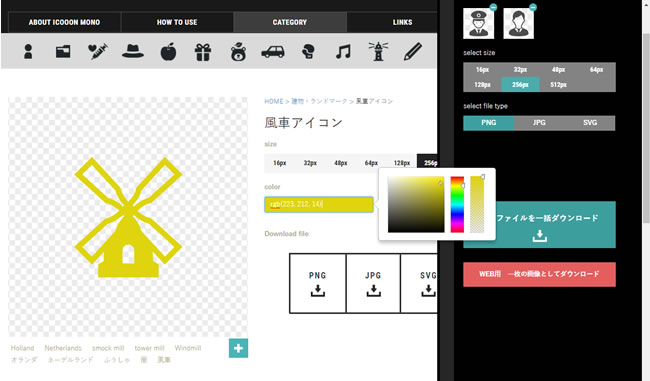650x381 pixels.
Task: Open the person category icon
Action: pyautogui.click(x=28, y=52)
